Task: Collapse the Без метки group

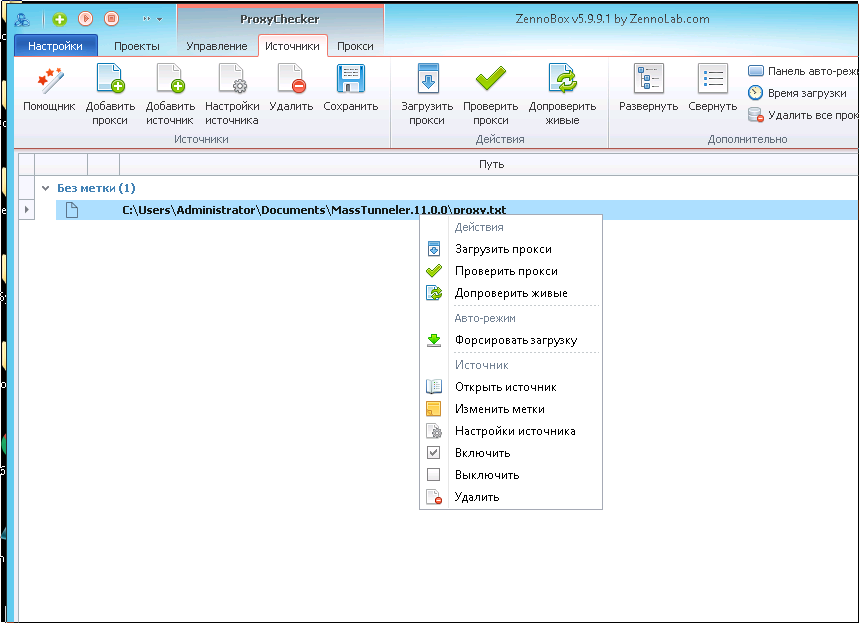Action: pyautogui.click(x=45, y=188)
